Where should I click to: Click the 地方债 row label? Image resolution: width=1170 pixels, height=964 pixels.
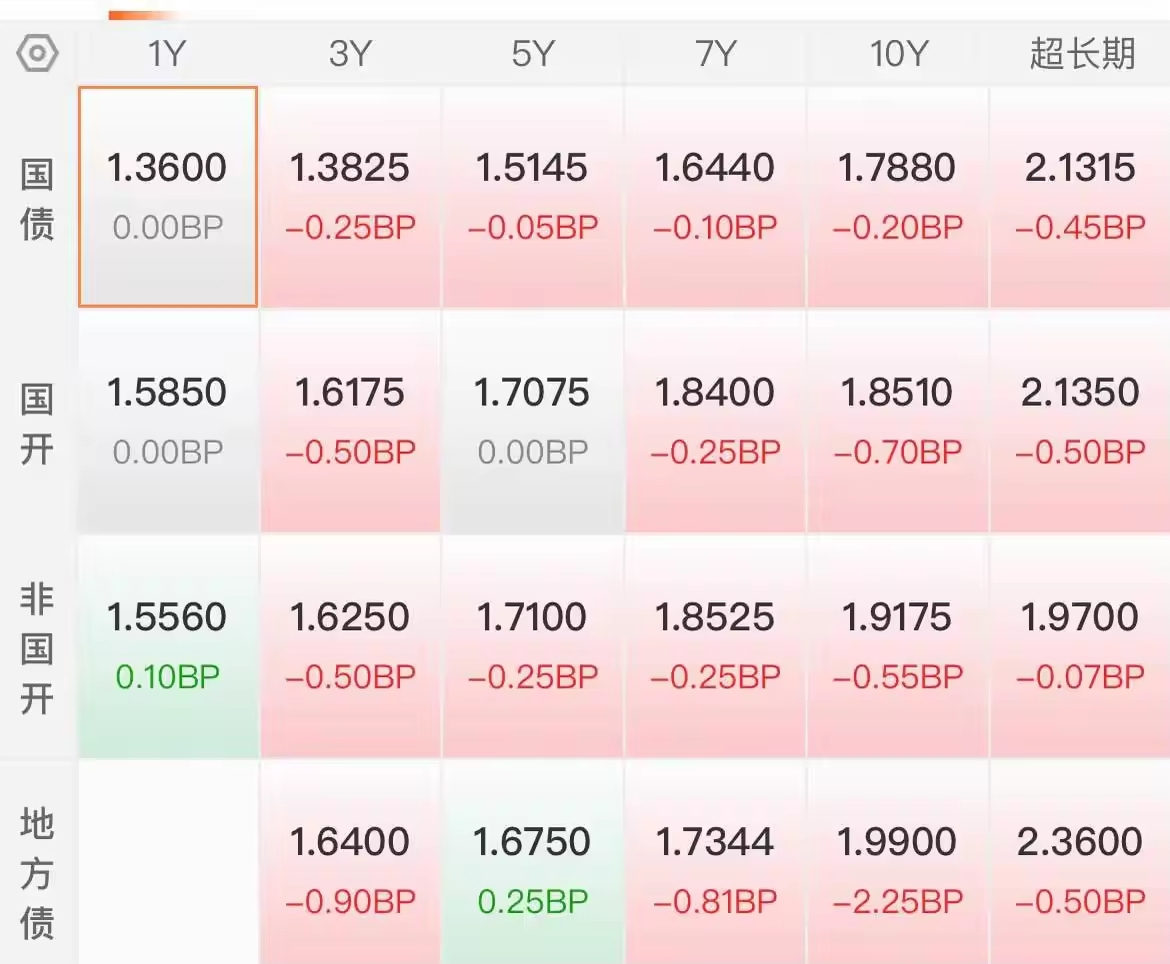38,872
